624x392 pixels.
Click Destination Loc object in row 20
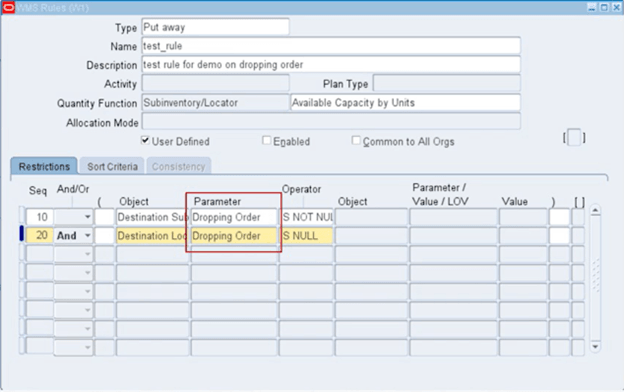click(x=152, y=236)
